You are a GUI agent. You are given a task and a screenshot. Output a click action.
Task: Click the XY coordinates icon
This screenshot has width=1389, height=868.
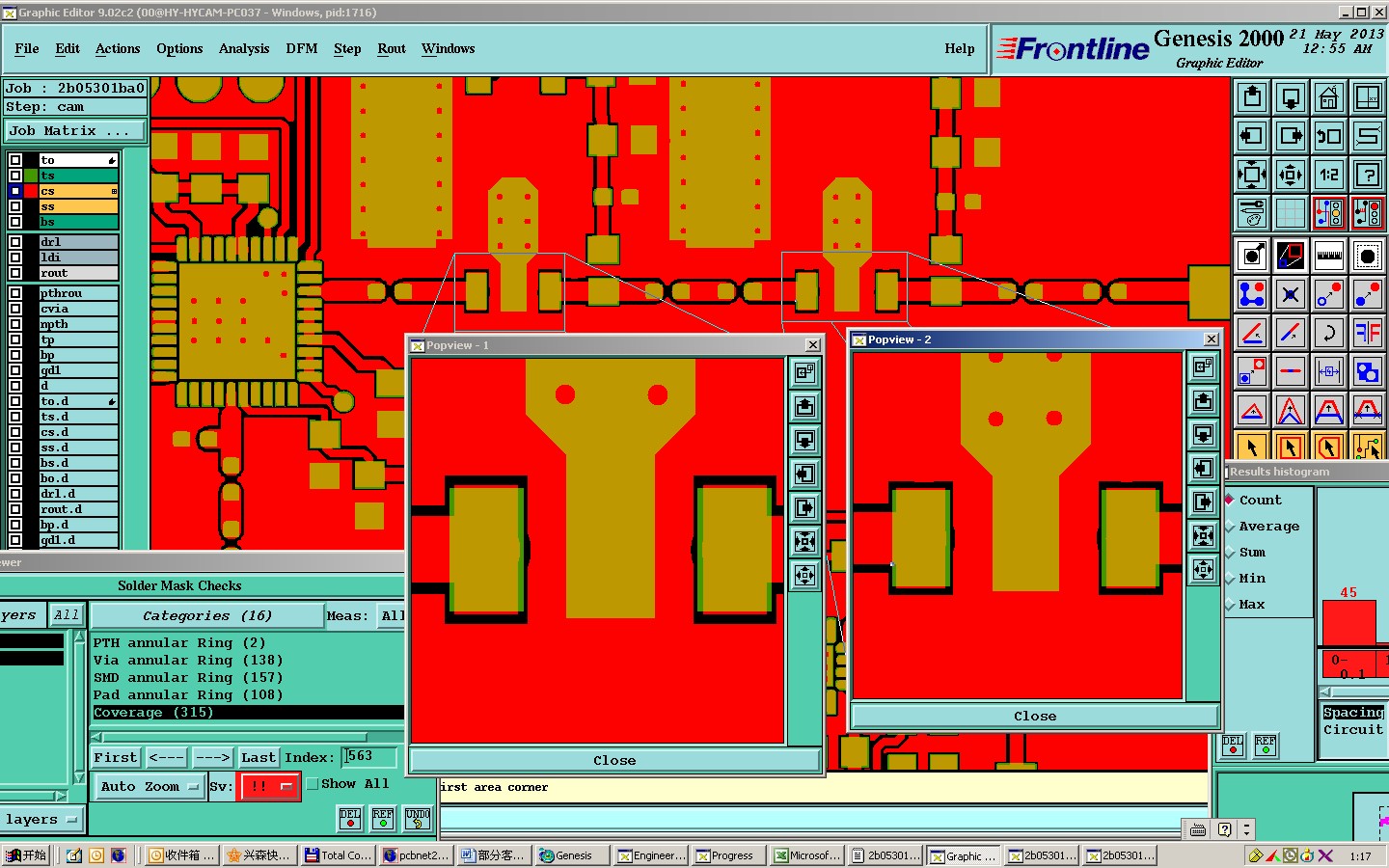tap(1368, 97)
